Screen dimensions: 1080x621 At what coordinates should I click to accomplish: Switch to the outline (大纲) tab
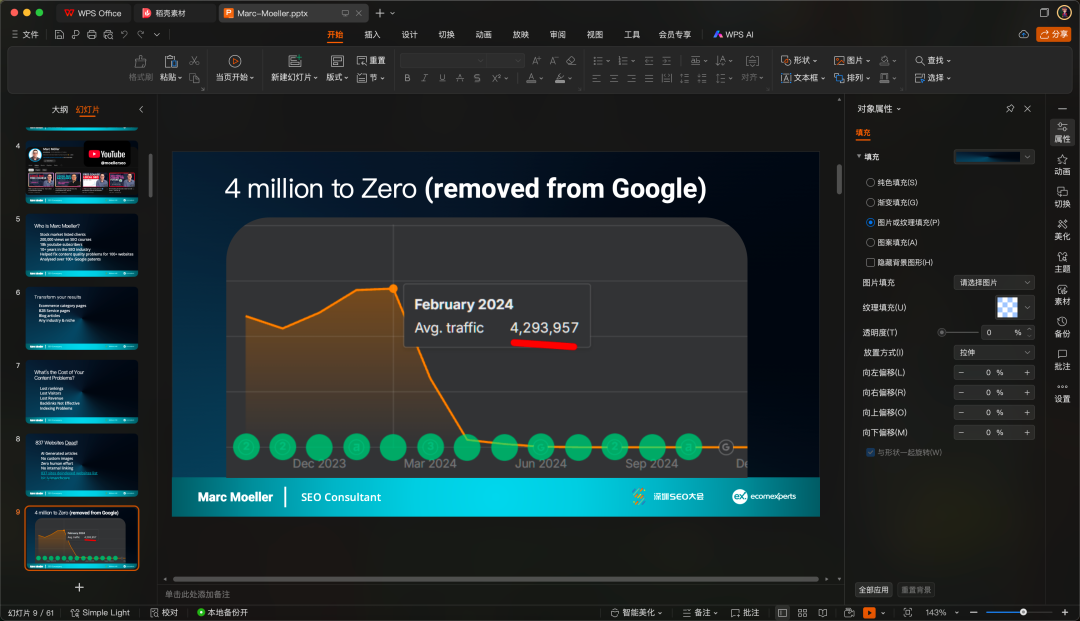tap(60, 109)
